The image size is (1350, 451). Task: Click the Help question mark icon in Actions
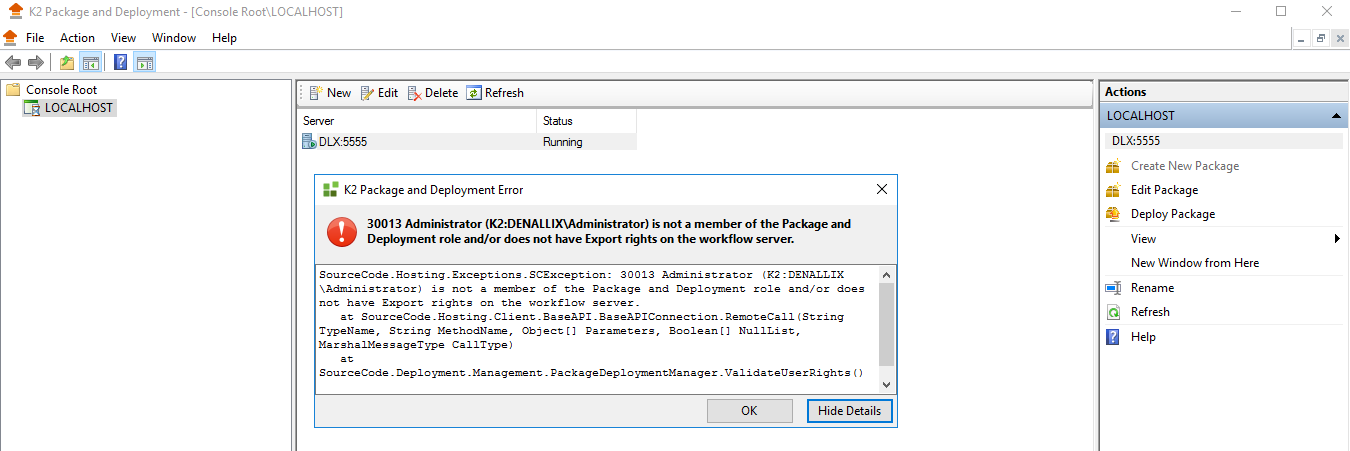point(1113,337)
